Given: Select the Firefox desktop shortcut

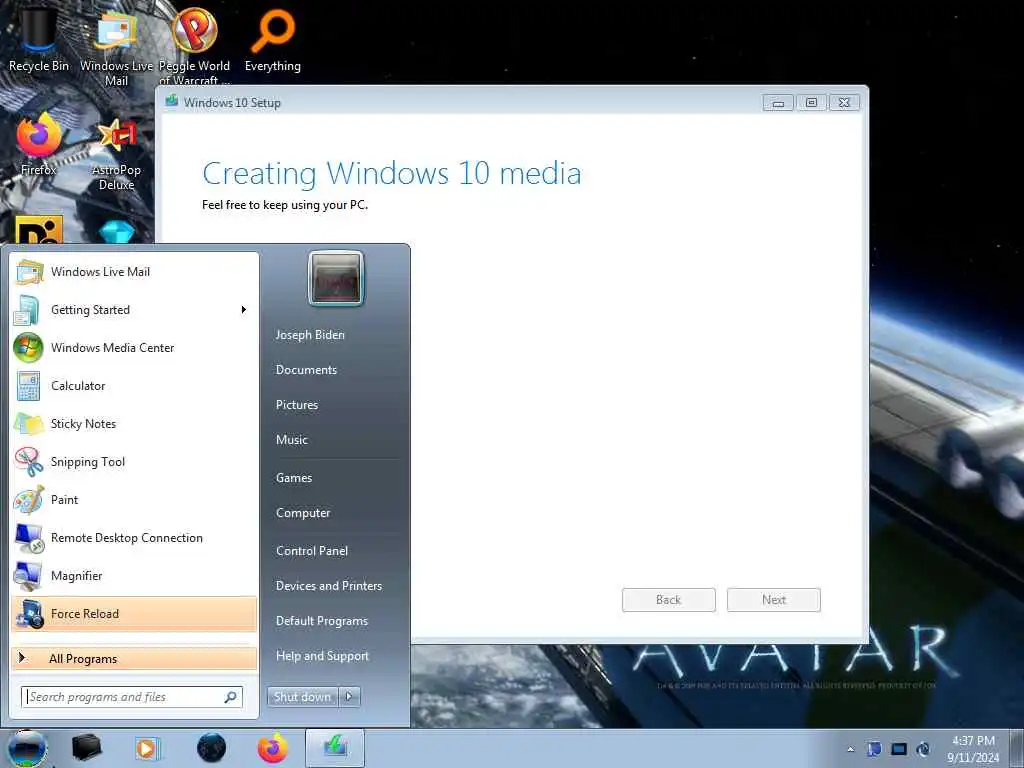Looking at the screenshot, I should (38, 145).
